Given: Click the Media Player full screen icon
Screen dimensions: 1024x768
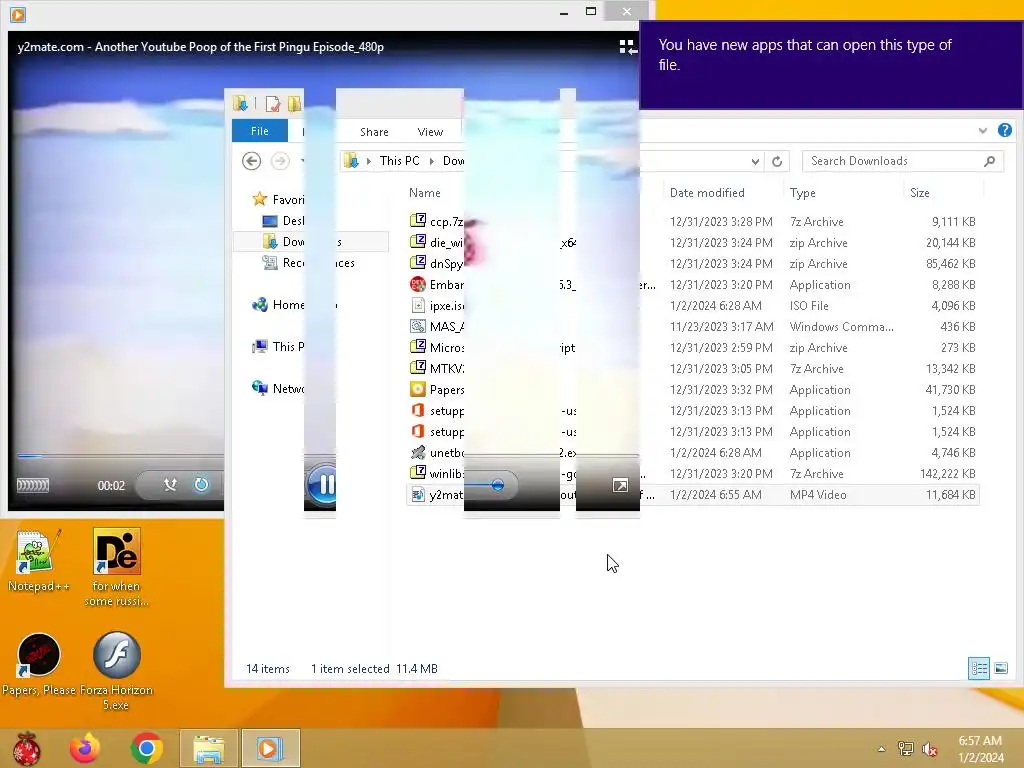Looking at the screenshot, I should coord(620,485).
